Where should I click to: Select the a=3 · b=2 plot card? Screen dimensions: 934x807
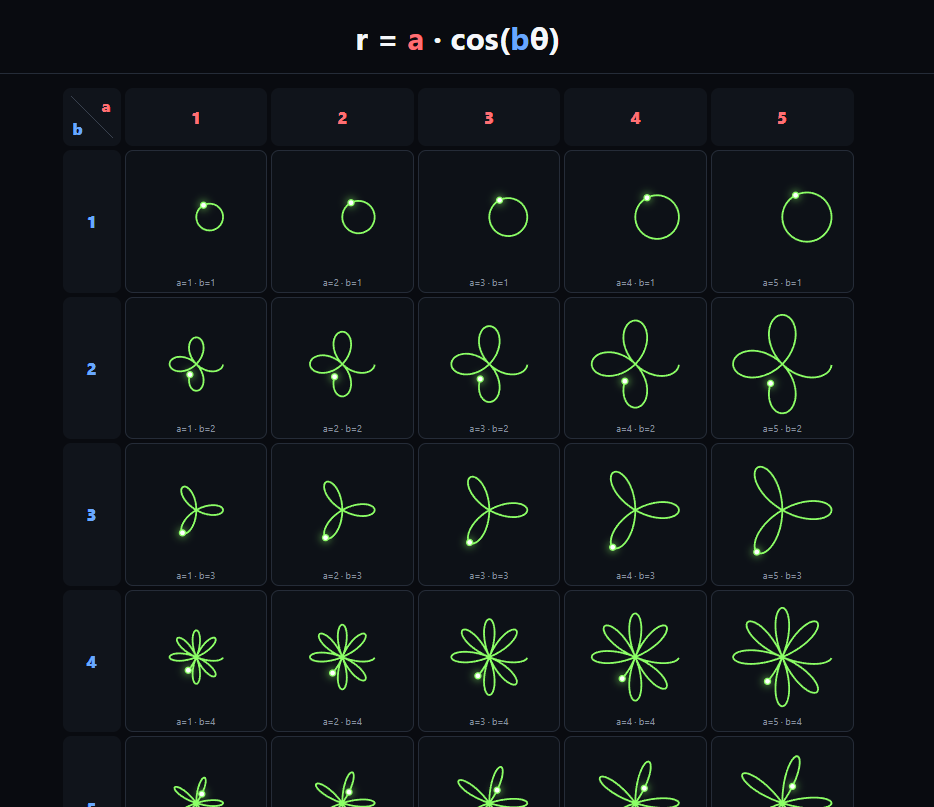point(489,368)
